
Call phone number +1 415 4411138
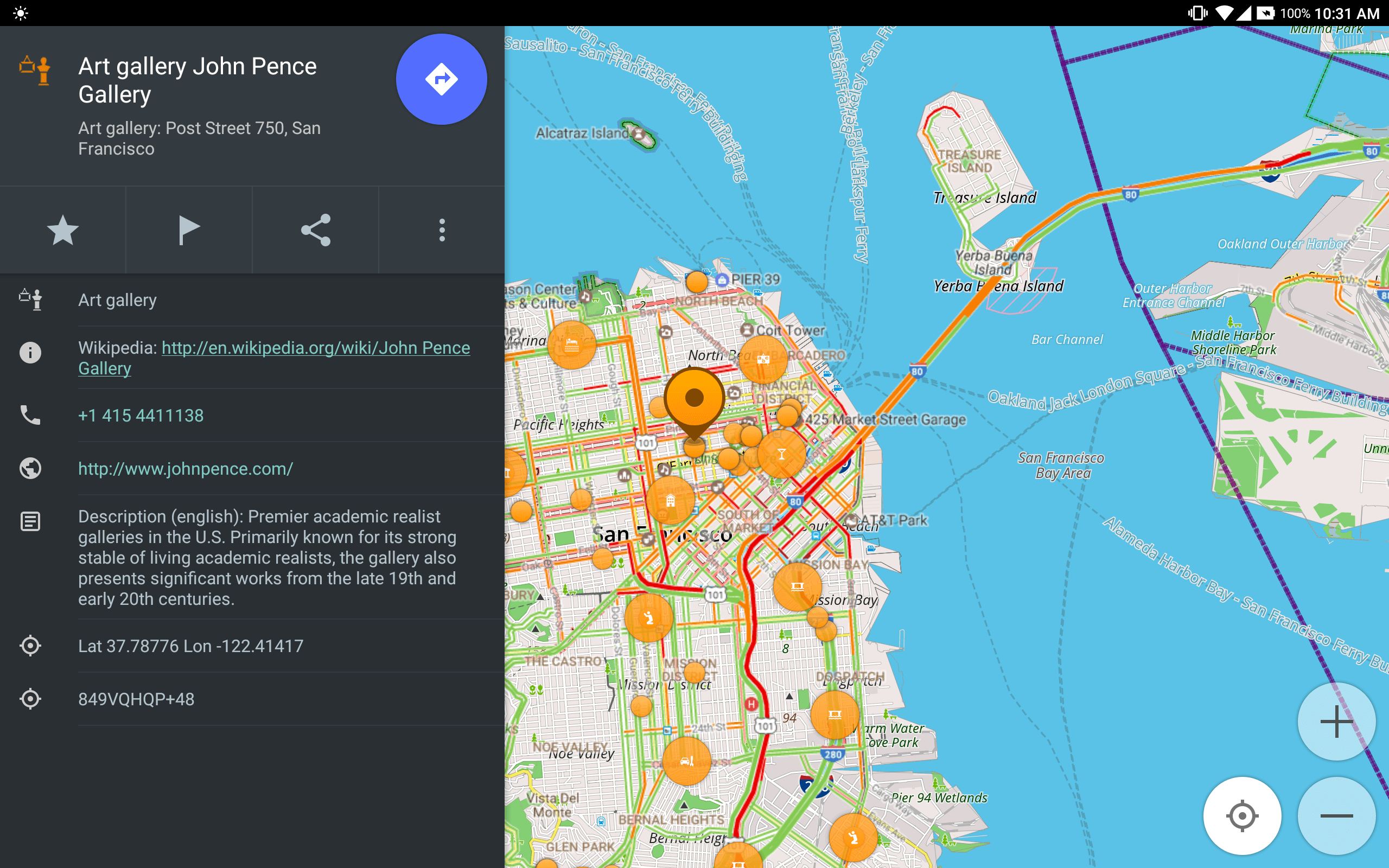point(141,415)
